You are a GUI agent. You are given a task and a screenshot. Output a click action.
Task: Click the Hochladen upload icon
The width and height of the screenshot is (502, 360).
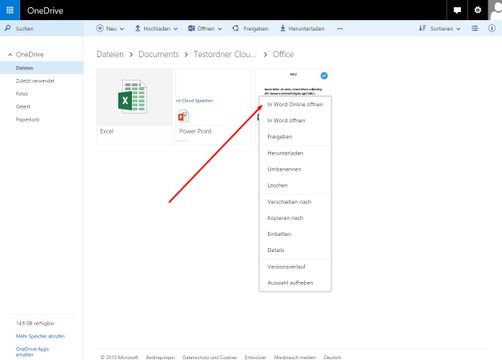pos(137,28)
